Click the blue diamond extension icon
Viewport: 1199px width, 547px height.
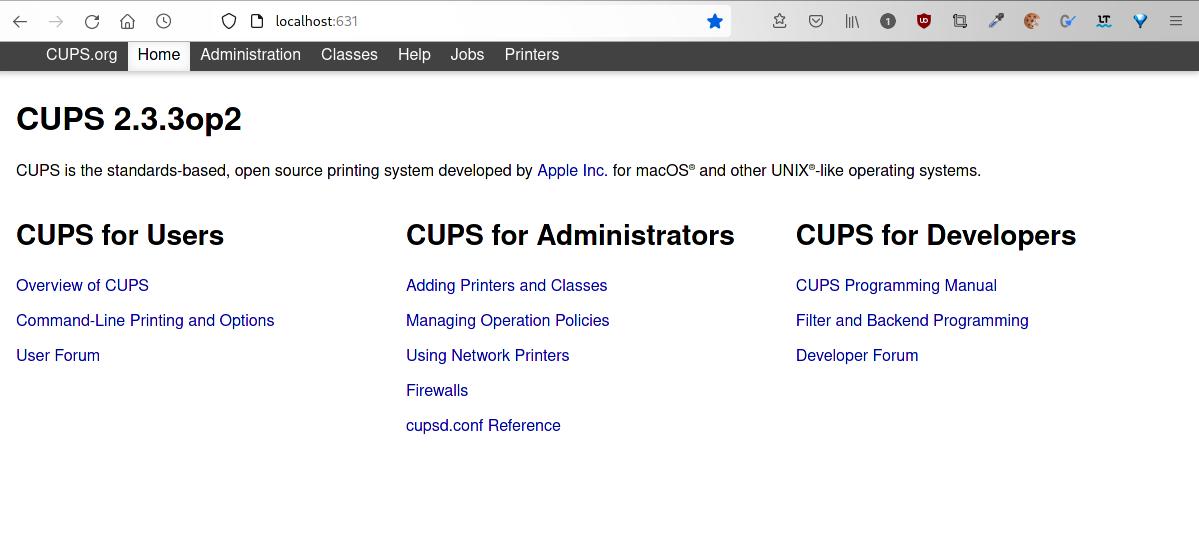click(x=1140, y=21)
